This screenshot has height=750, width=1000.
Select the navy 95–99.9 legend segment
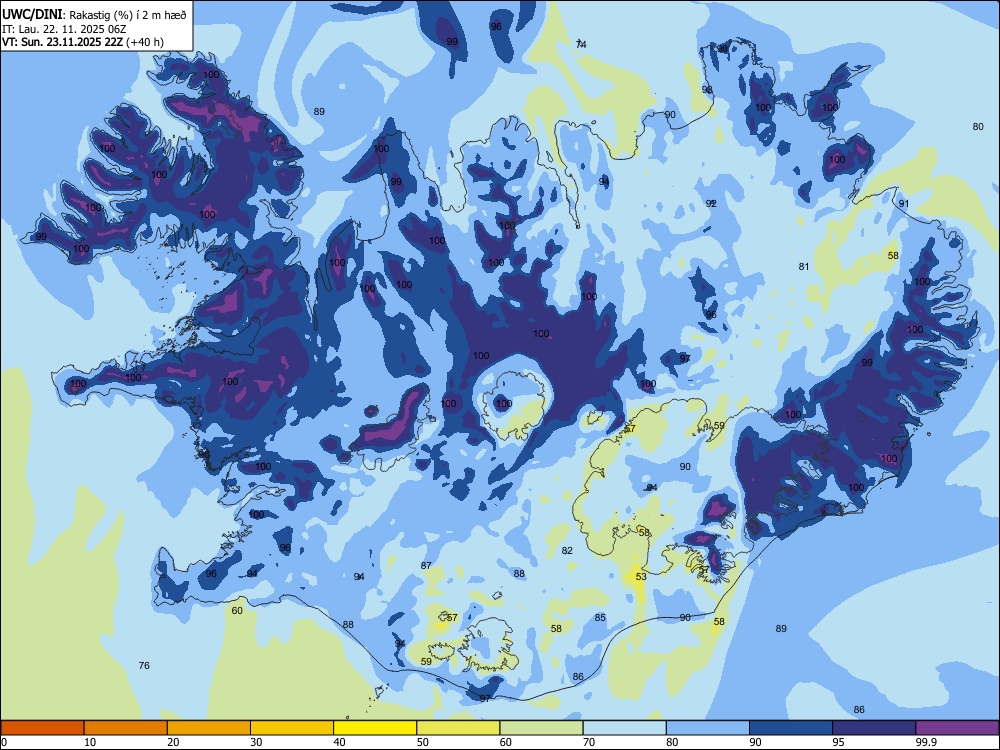pos(874,728)
